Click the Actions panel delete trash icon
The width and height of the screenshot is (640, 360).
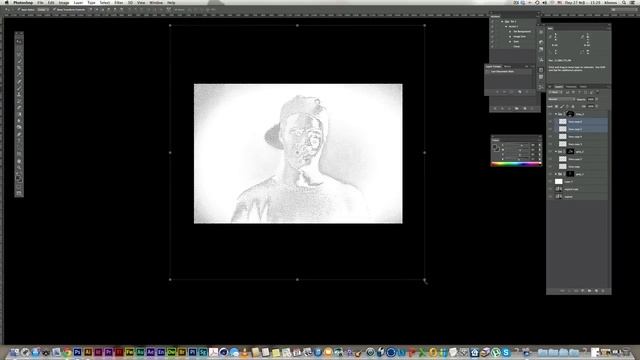[532, 108]
